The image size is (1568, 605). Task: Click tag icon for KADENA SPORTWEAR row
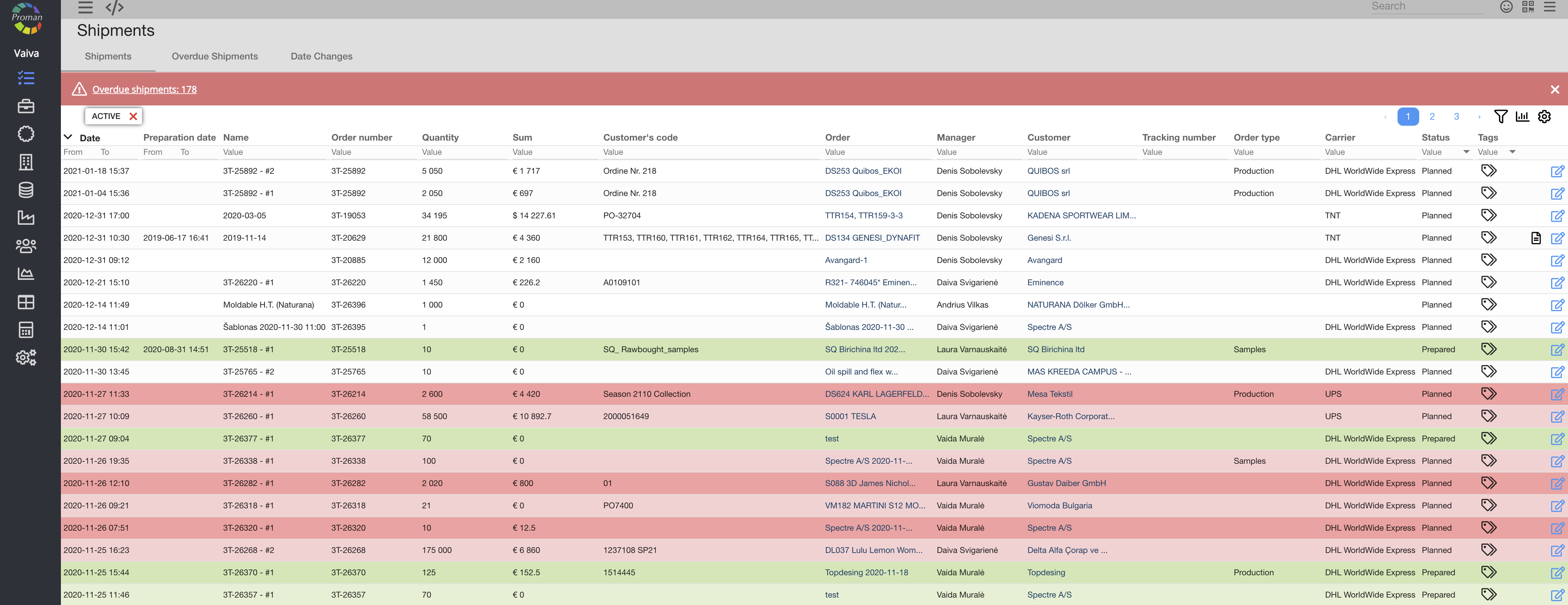pyautogui.click(x=1488, y=215)
